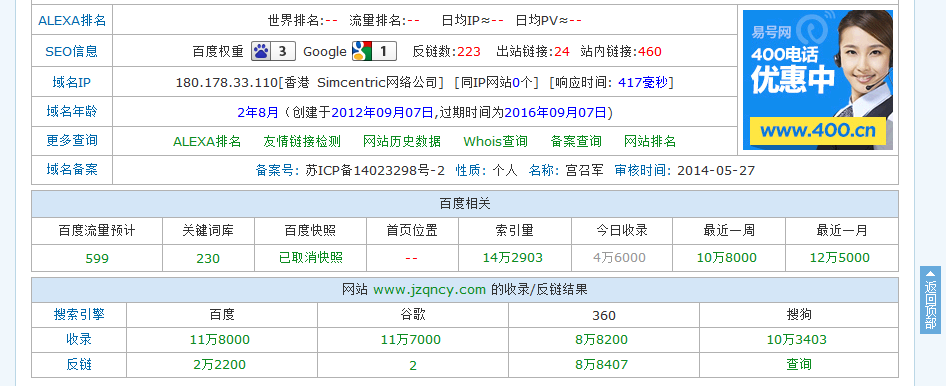Click the 谷歌 column header
The height and width of the screenshot is (386, 946).
coord(413,315)
